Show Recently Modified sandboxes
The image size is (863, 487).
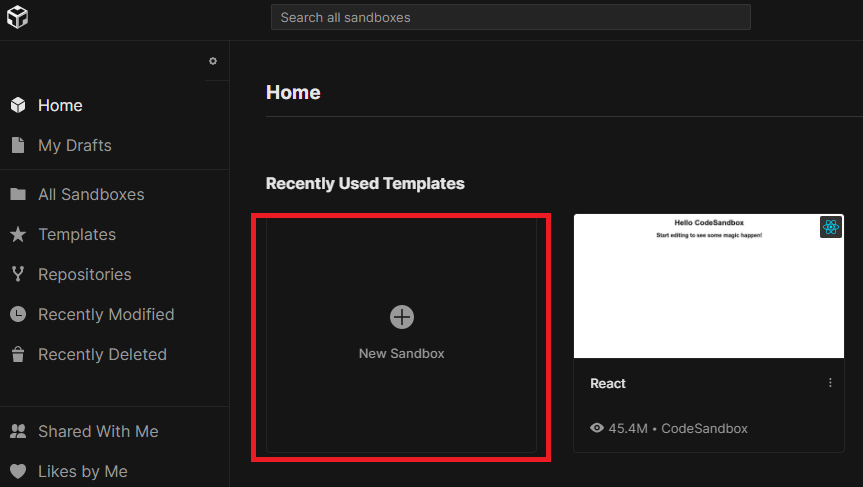click(x=106, y=314)
